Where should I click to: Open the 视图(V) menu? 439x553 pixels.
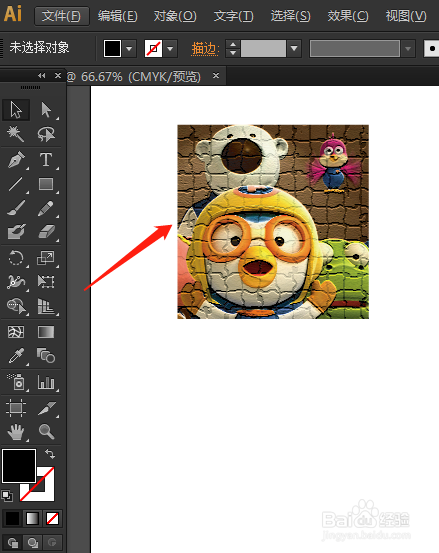[406, 16]
